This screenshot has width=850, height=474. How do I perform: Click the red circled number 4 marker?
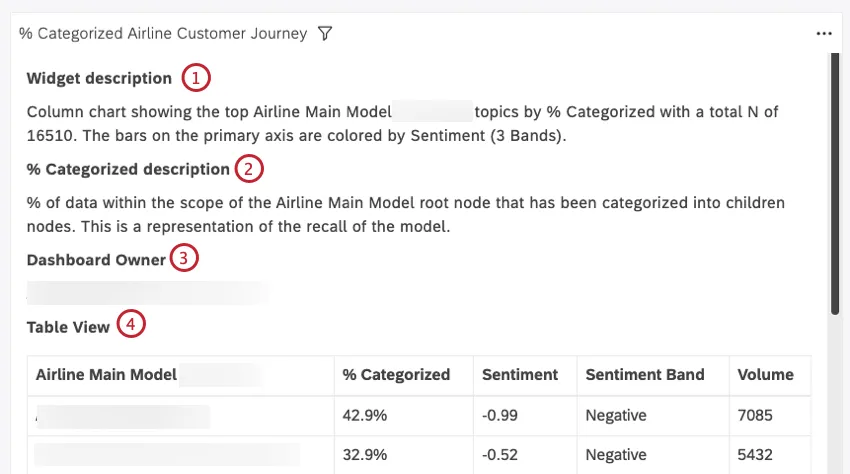click(130, 325)
